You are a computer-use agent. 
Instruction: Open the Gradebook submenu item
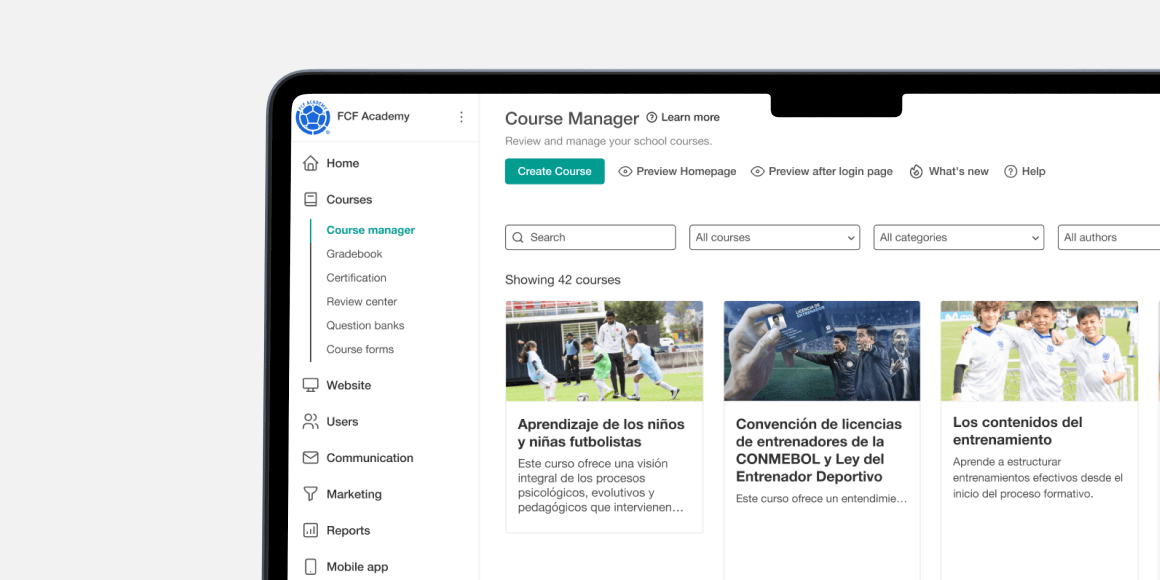click(354, 254)
